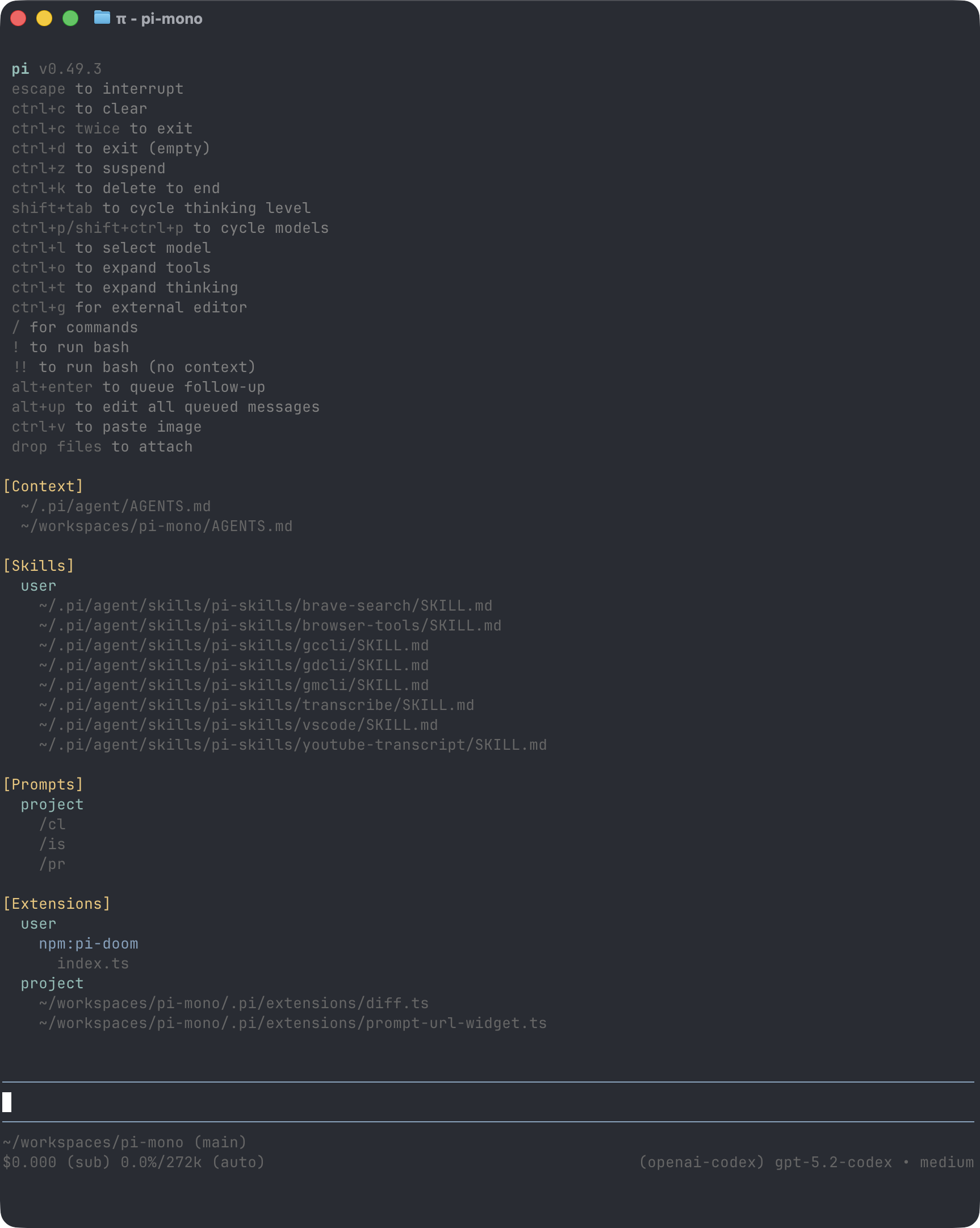
Task: Click the prompt-url-widget.ts extension path
Action: coord(292,1023)
